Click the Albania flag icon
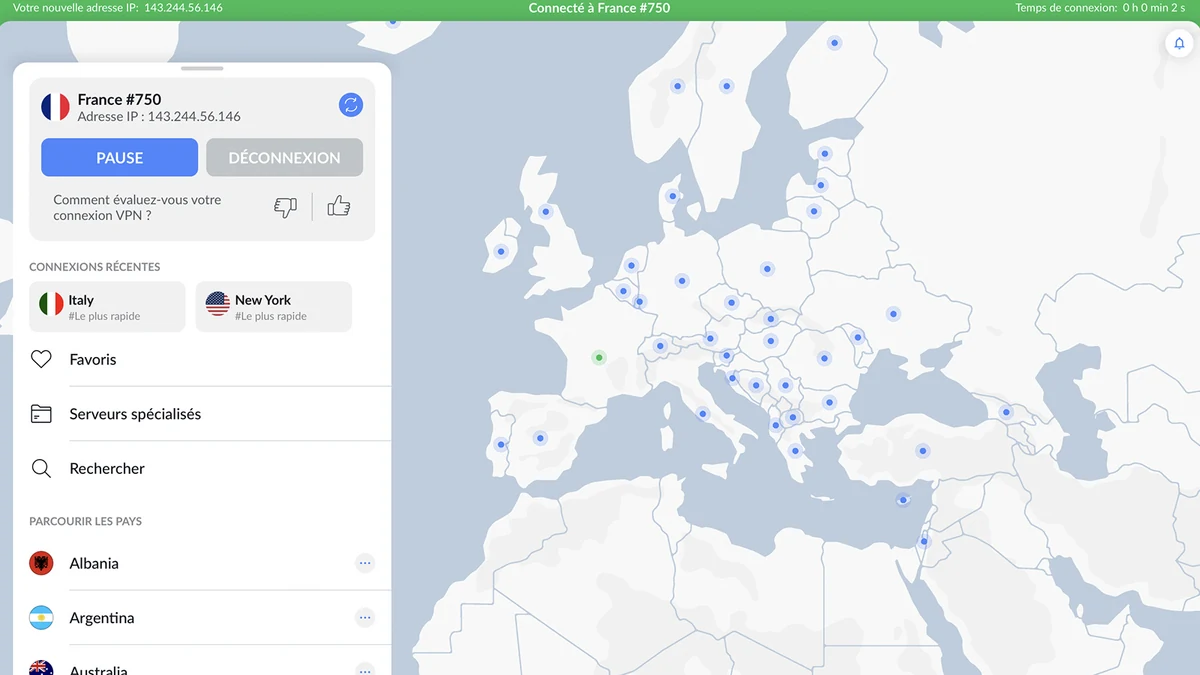Image resolution: width=1200 pixels, height=675 pixels. click(x=41, y=563)
